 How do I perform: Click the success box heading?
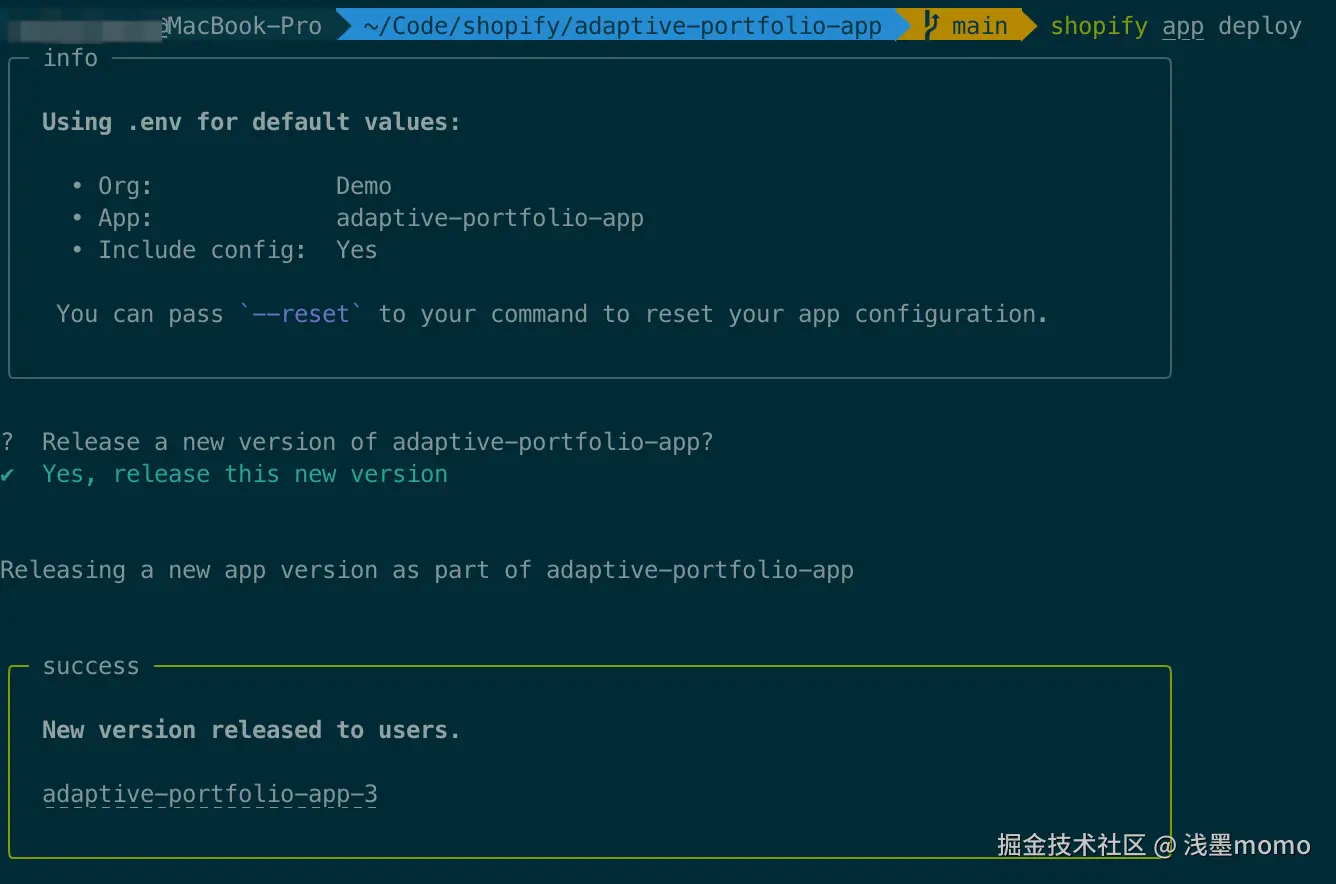[x=91, y=666]
